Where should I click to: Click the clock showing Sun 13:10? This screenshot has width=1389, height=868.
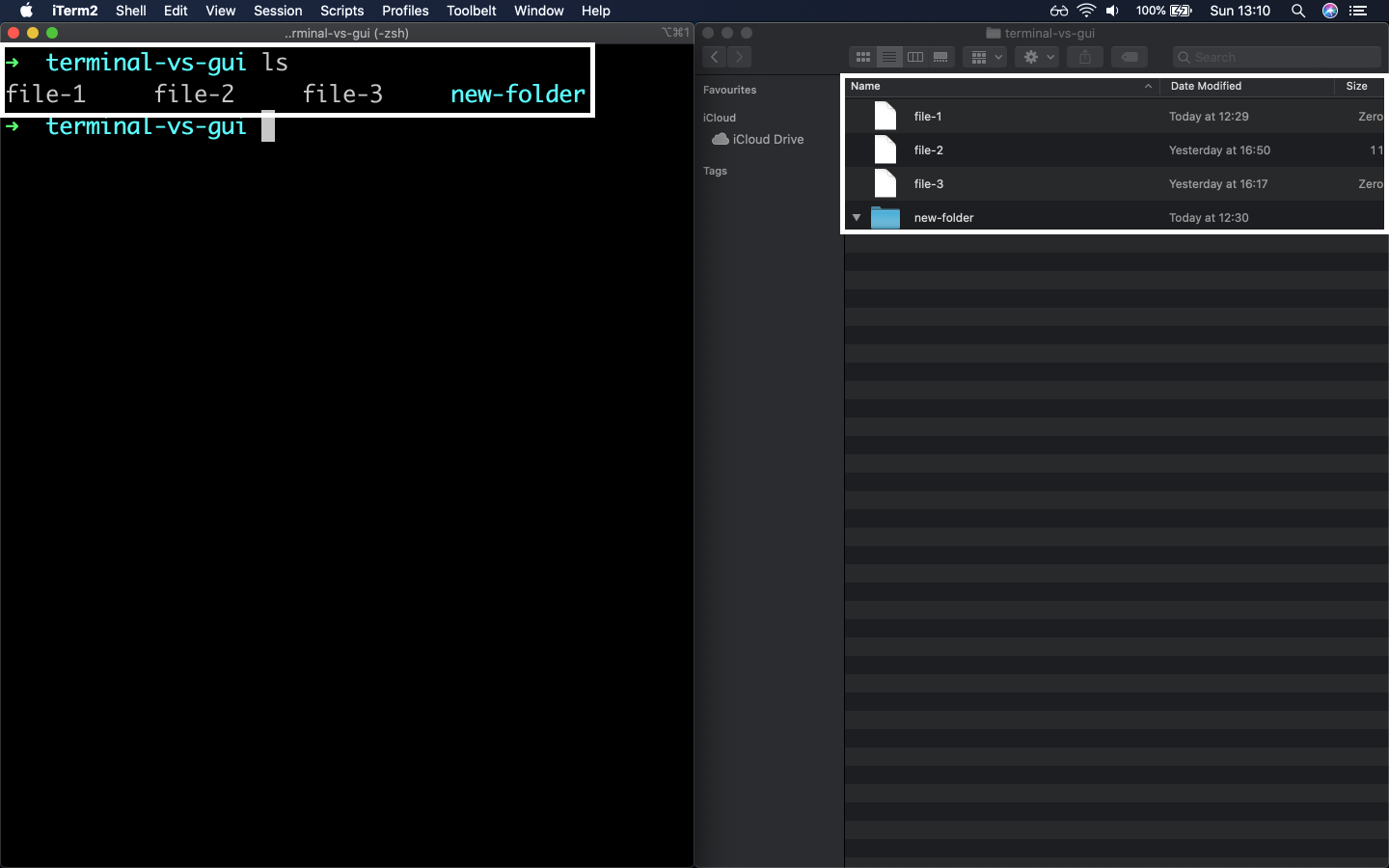point(1240,11)
